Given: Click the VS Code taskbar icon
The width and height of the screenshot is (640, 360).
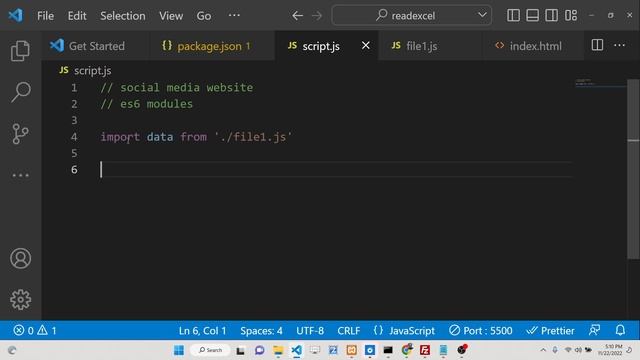Looking at the screenshot, I should [297, 350].
